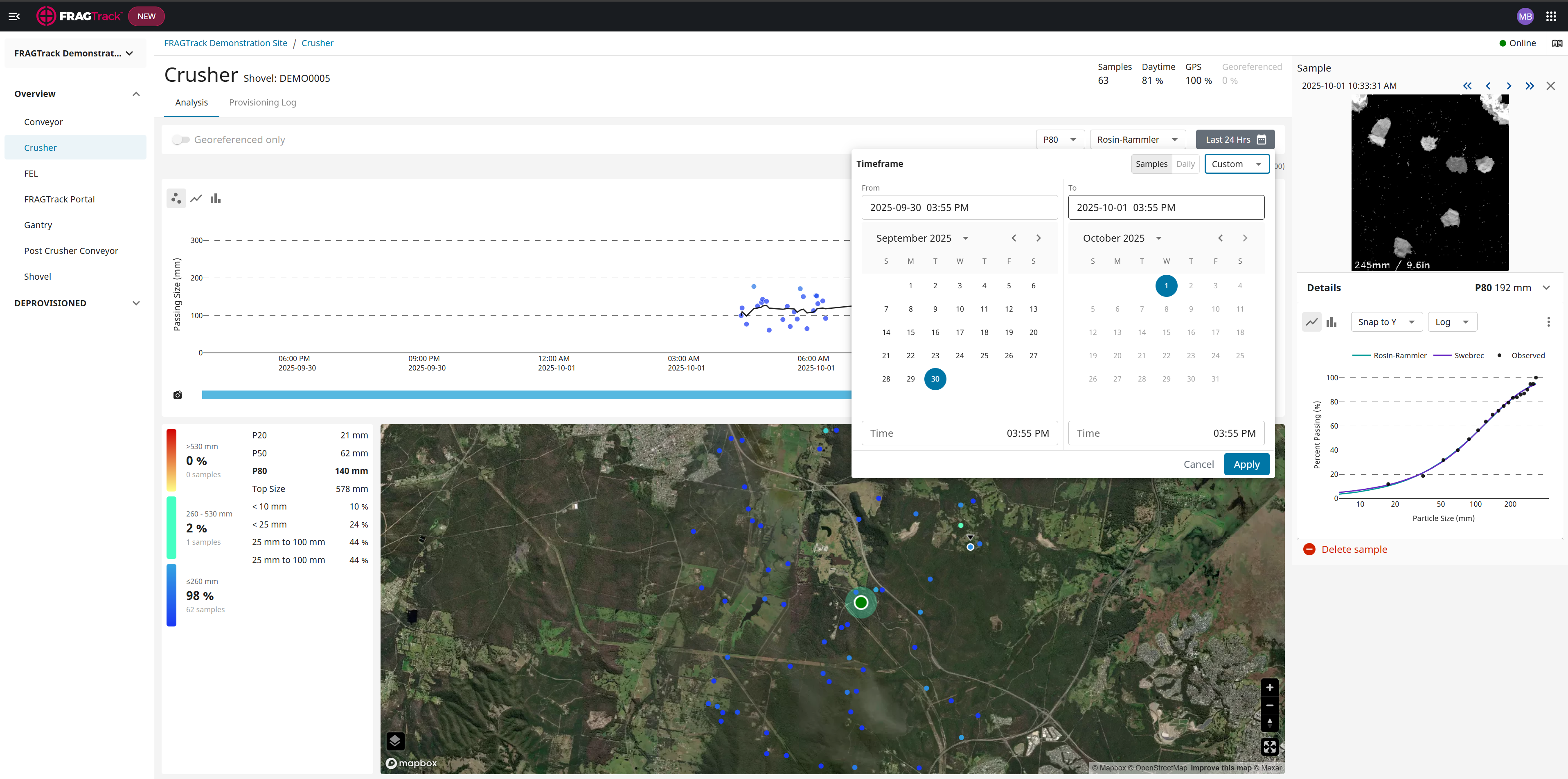Open the P80 percentile dropdown

pyautogui.click(x=1060, y=140)
